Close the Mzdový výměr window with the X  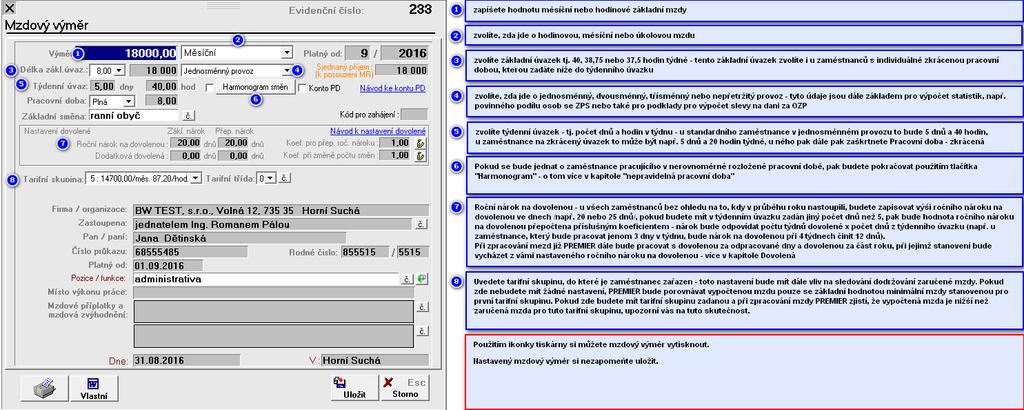point(10,8)
